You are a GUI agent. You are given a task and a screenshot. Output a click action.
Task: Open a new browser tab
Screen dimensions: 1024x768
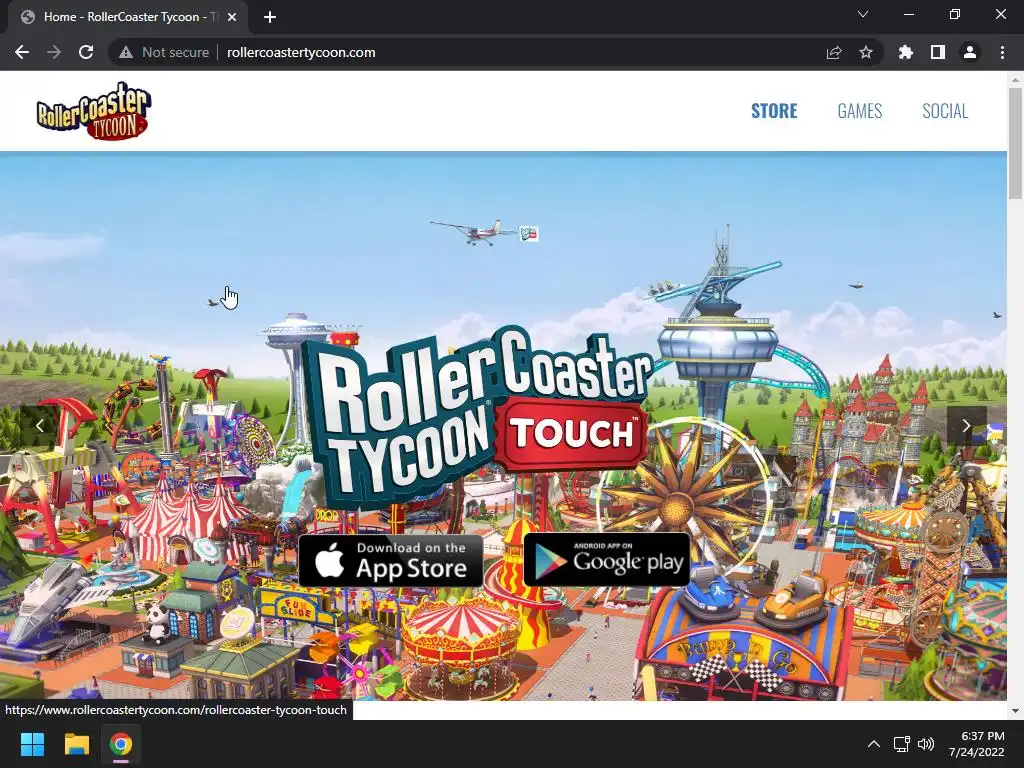pos(270,17)
